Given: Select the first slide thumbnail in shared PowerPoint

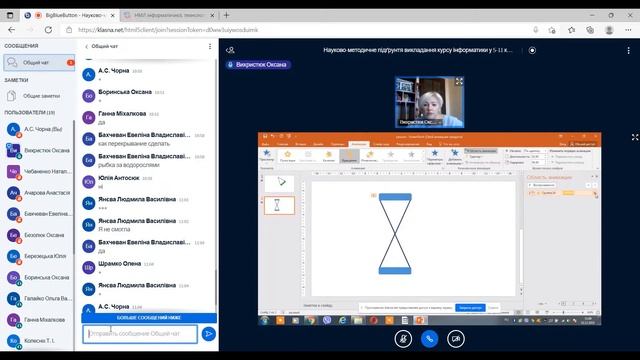Looking at the screenshot, I should coord(280,183).
